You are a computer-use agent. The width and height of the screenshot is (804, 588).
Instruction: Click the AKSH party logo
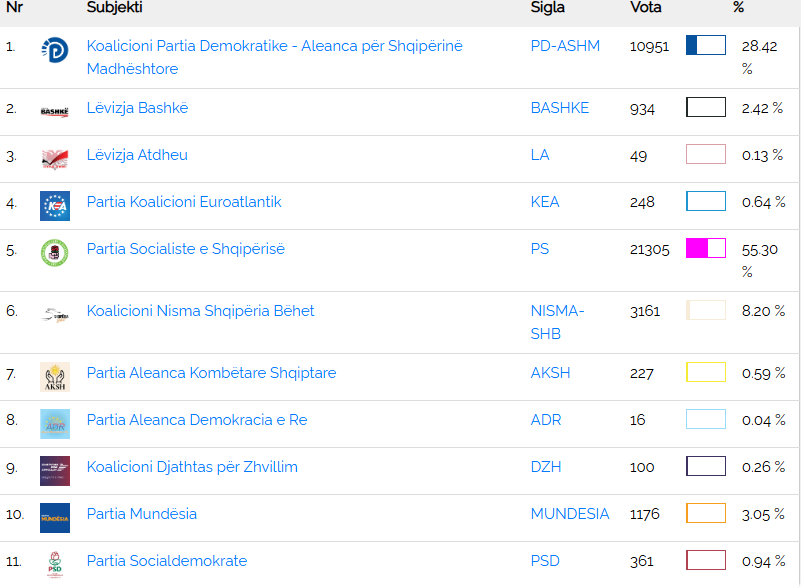[x=54, y=376]
